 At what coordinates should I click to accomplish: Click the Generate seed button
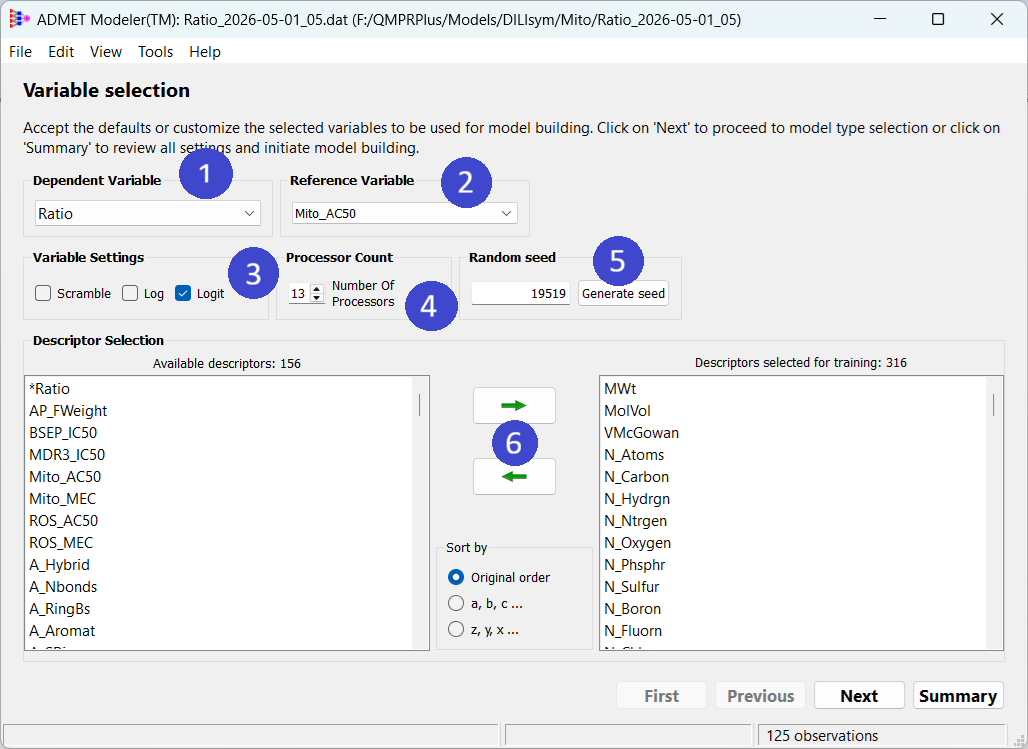623,293
